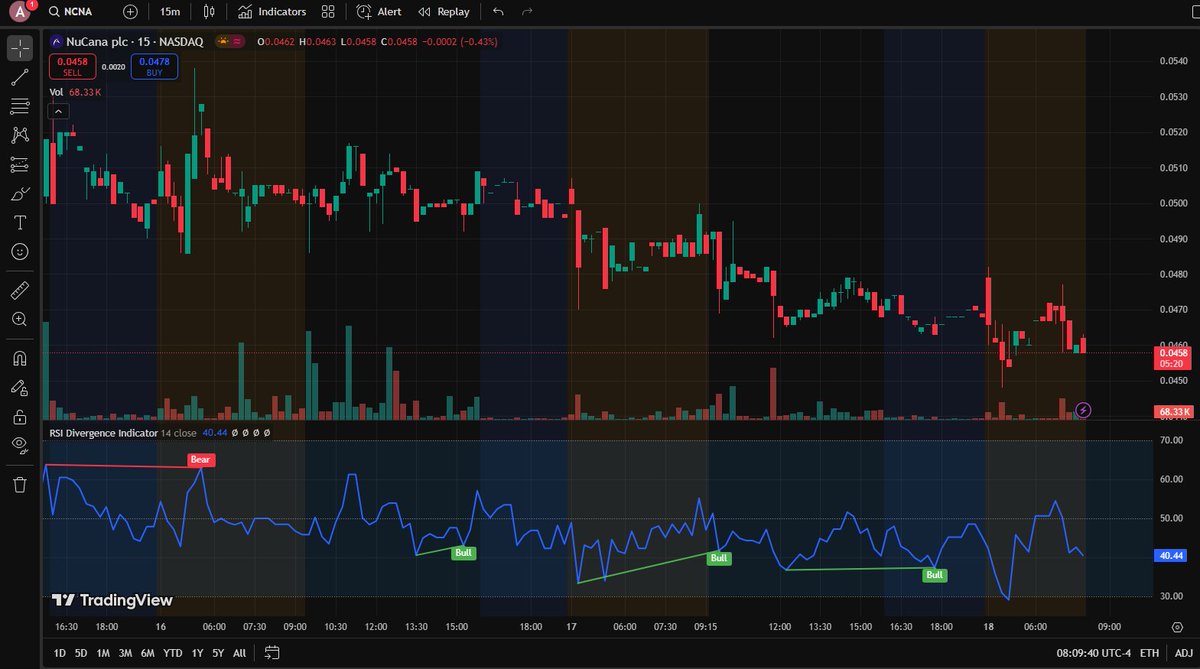Add symbol to compare with plus icon
The height and width of the screenshot is (669, 1200).
130,12
